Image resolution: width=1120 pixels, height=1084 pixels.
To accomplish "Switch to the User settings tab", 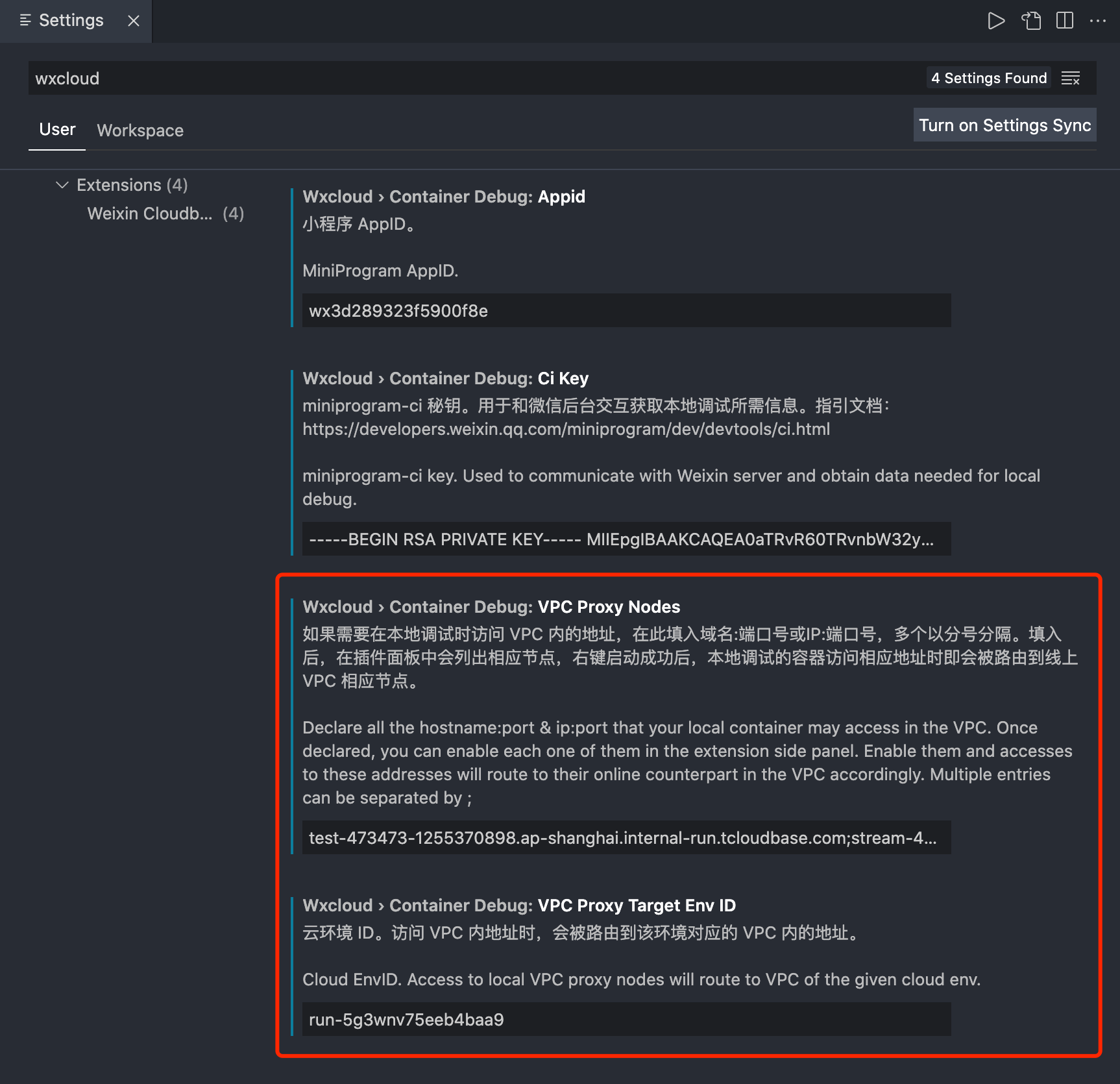I will (57, 130).
